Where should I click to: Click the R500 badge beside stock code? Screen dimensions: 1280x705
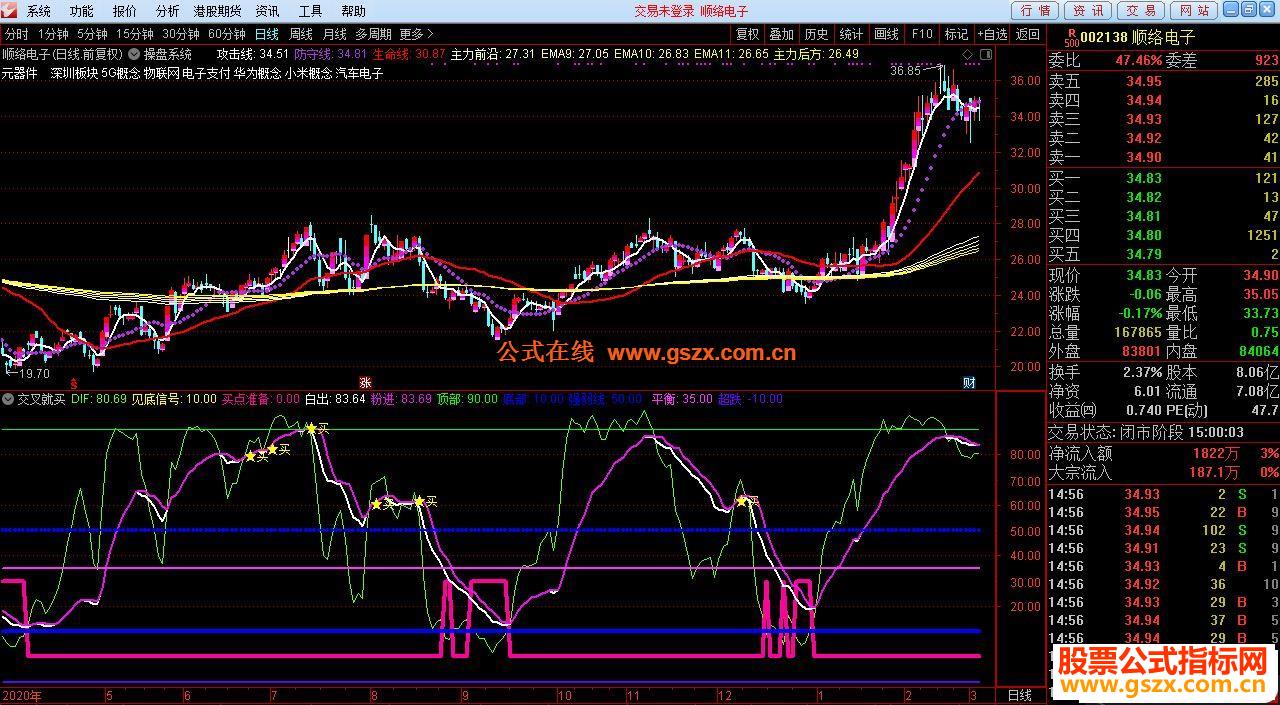[1072, 38]
